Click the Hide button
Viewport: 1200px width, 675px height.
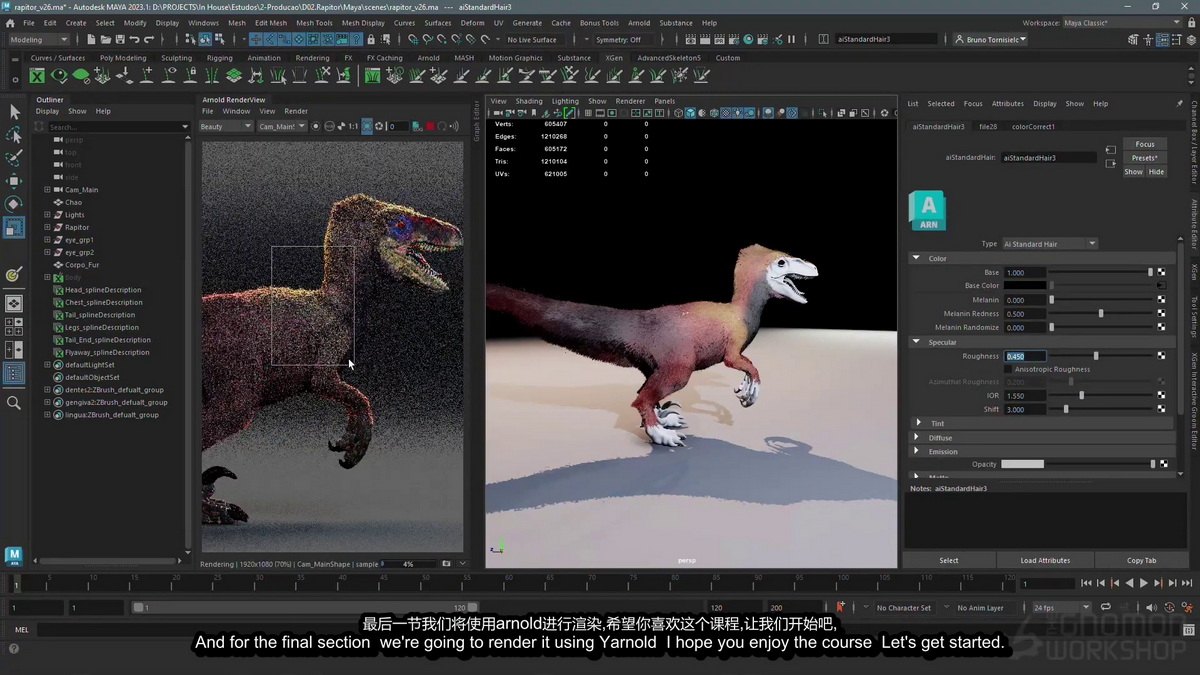pyautogui.click(x=1156, y=172)
